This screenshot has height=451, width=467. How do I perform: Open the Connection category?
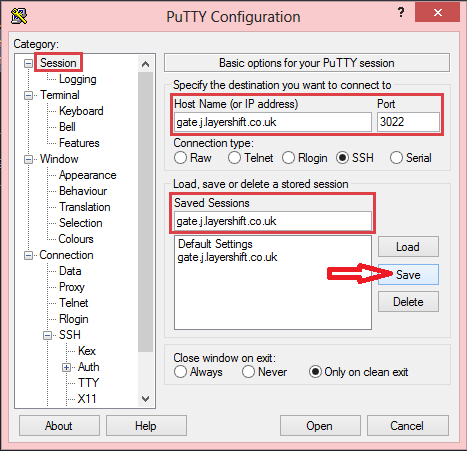(x=66, y=255)
